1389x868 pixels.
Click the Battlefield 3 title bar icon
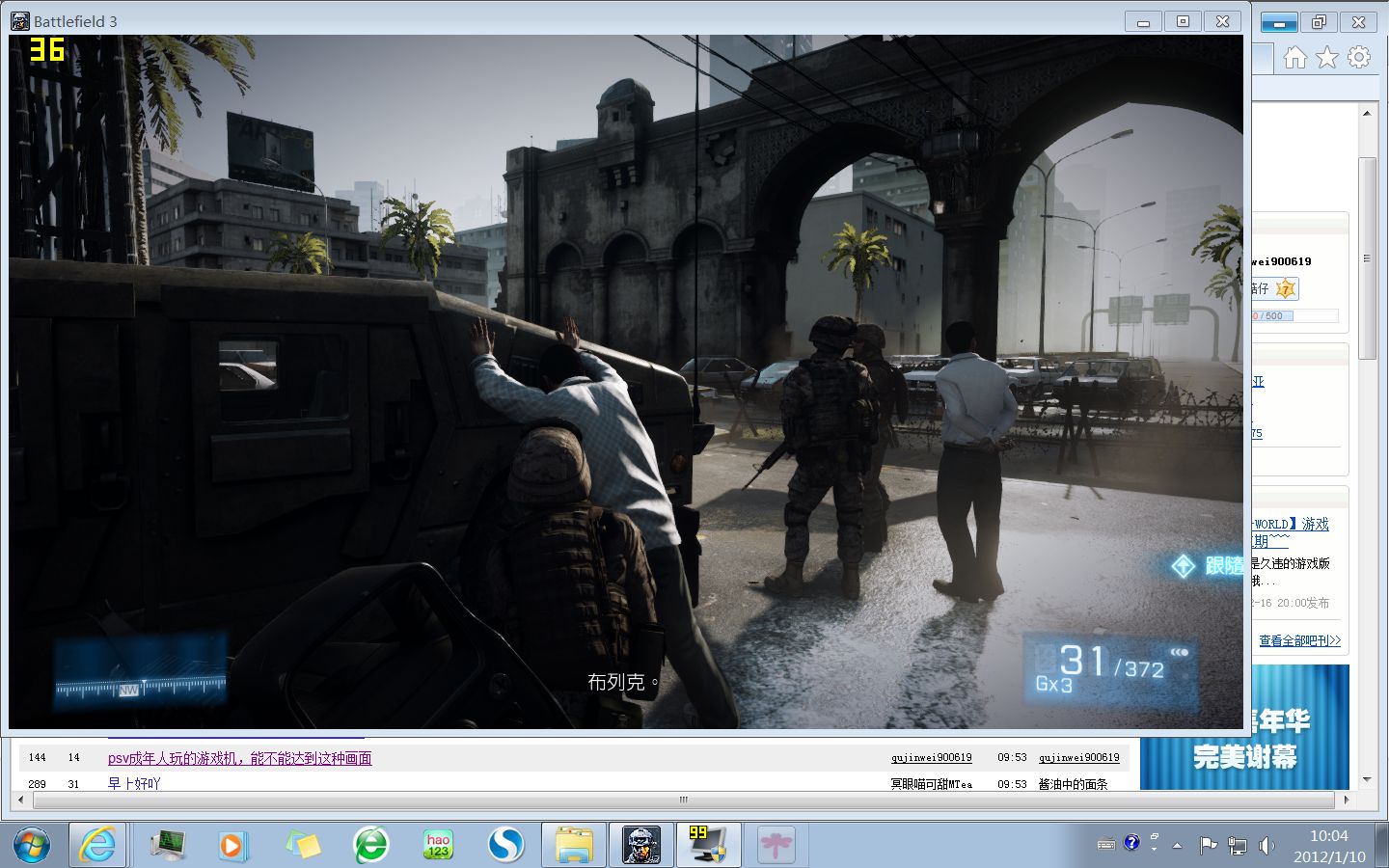(x=19, y=20)
